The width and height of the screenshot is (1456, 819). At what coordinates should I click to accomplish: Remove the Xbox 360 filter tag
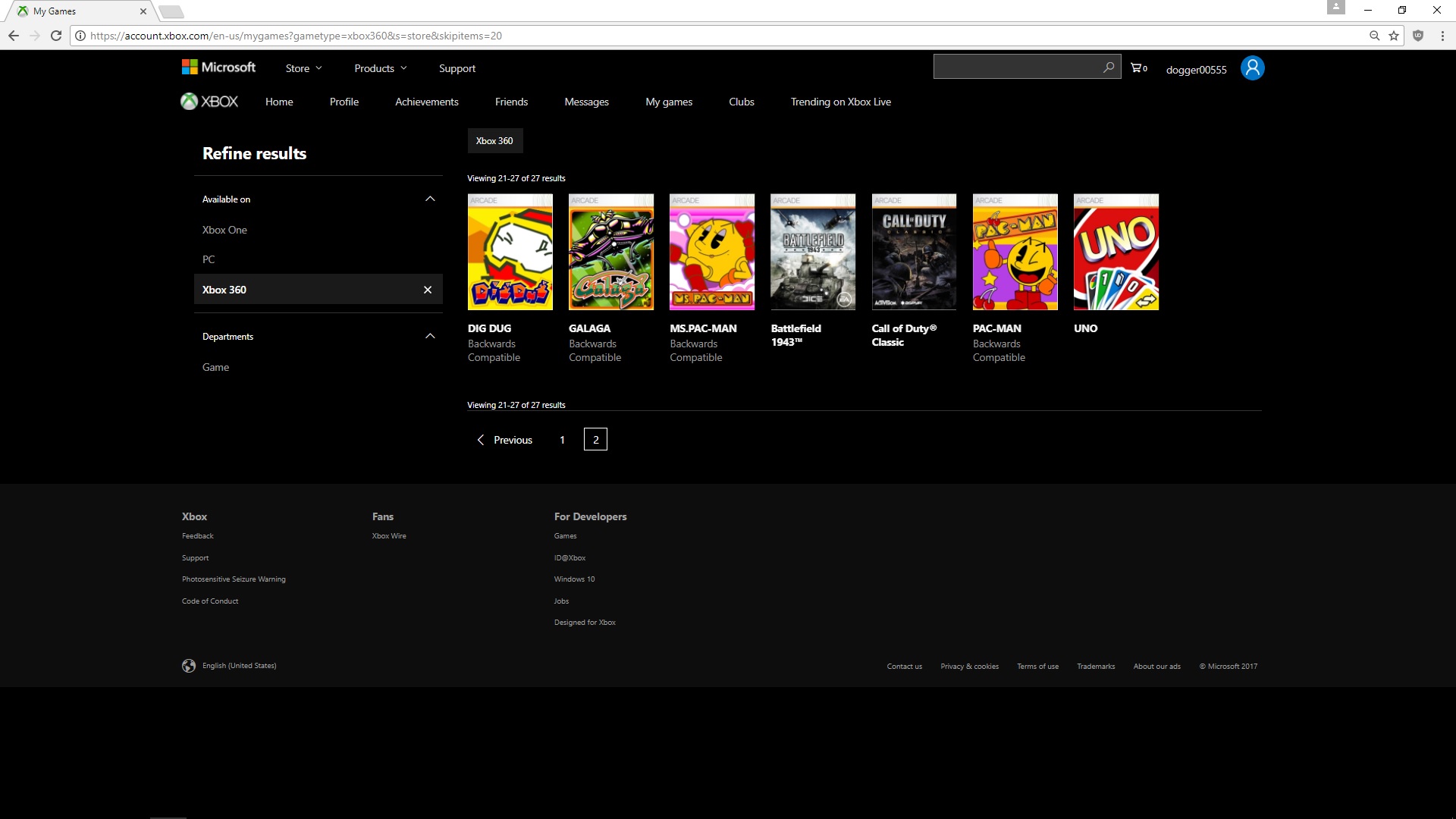coord(428,290)
